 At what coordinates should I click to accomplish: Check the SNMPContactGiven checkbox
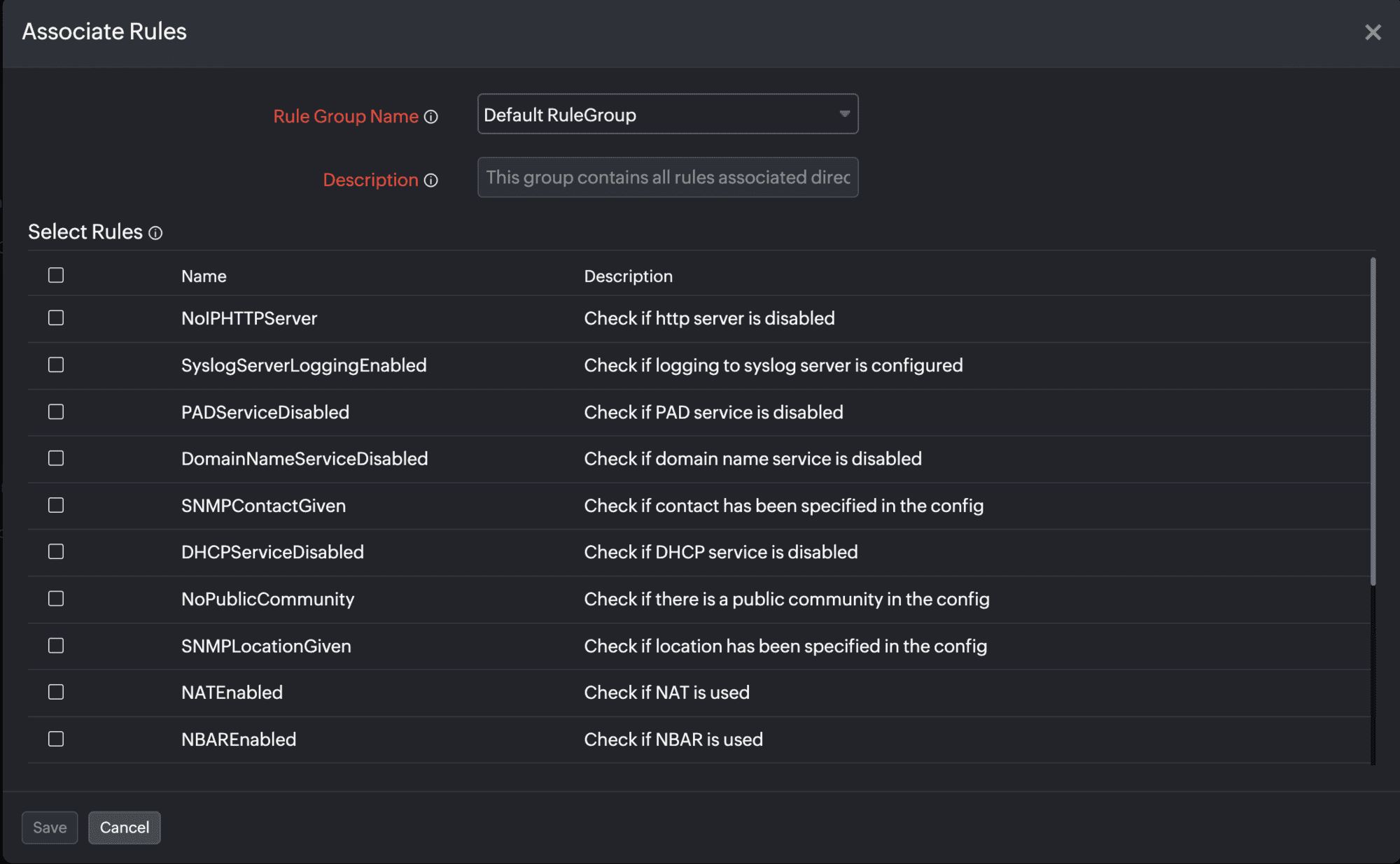(x=56, y=505)
